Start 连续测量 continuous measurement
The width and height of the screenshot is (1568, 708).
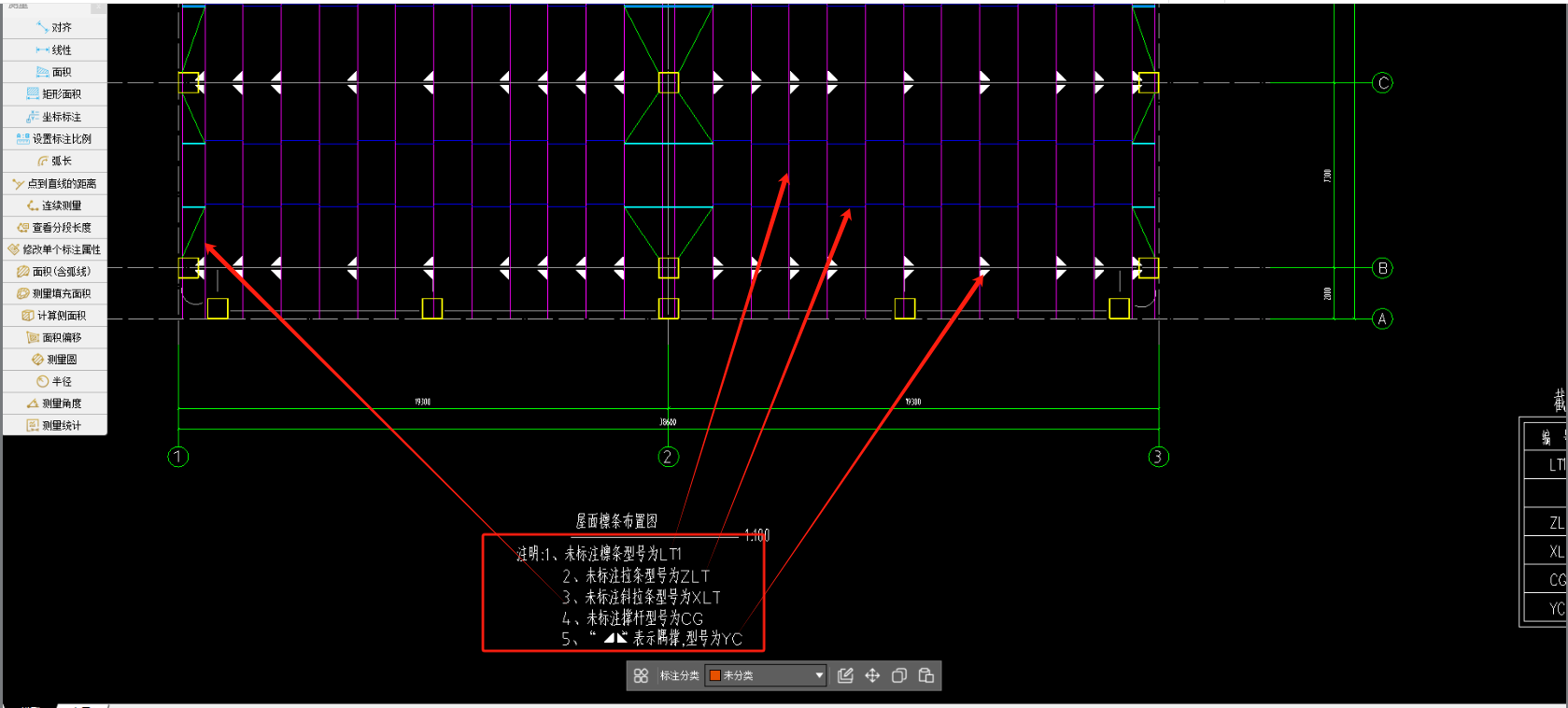click(x=54, y=205)
